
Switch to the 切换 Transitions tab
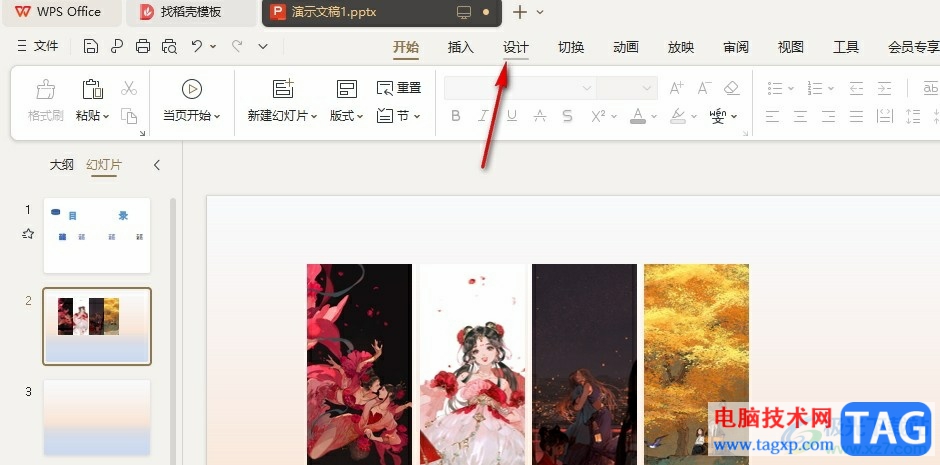click(571, 47)
